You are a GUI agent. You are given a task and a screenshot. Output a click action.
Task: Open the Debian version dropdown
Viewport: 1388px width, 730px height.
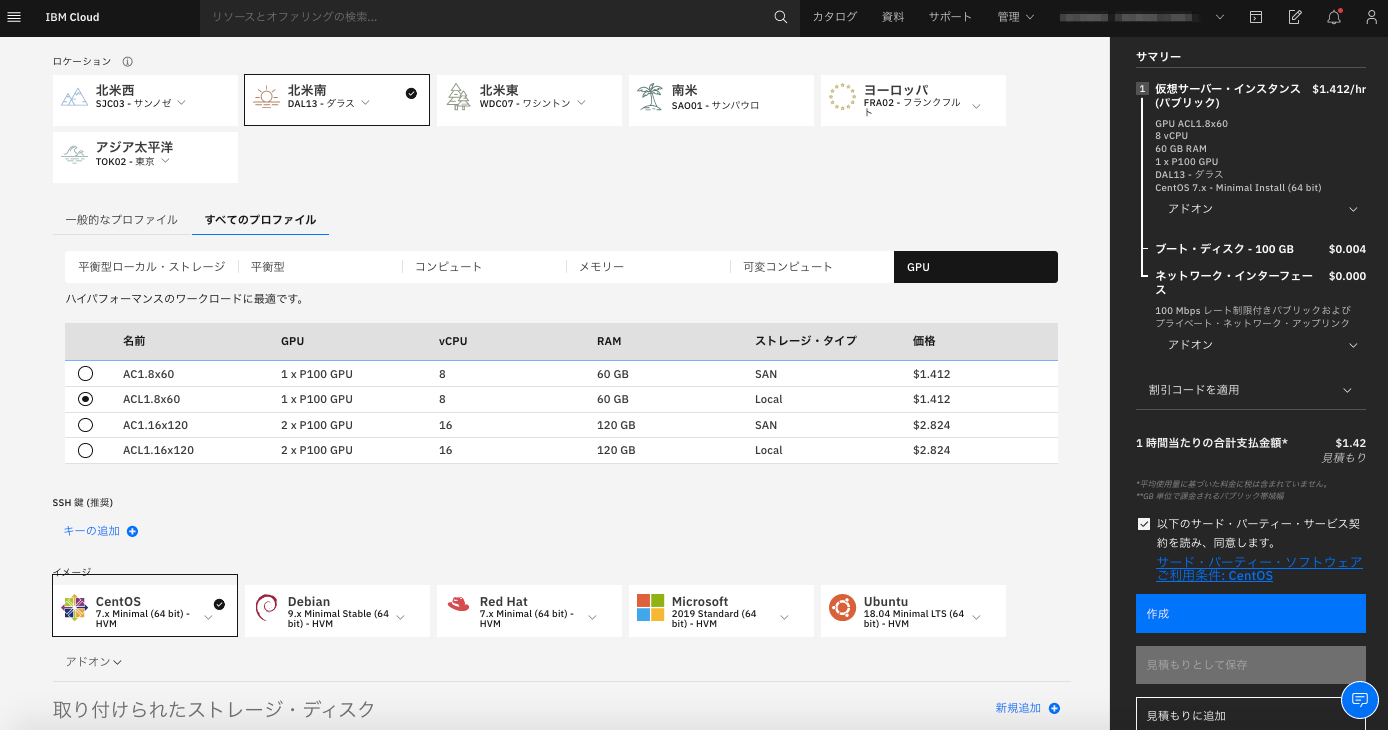400,618
